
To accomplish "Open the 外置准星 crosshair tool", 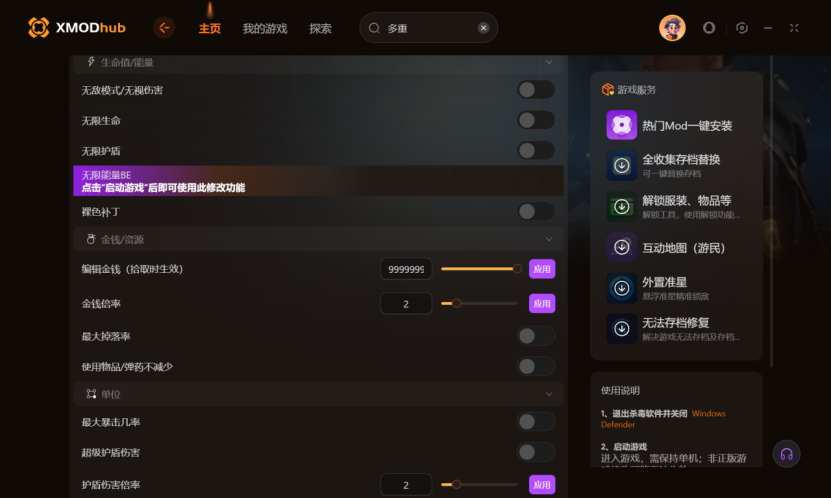I will click(x=622, y=288).
